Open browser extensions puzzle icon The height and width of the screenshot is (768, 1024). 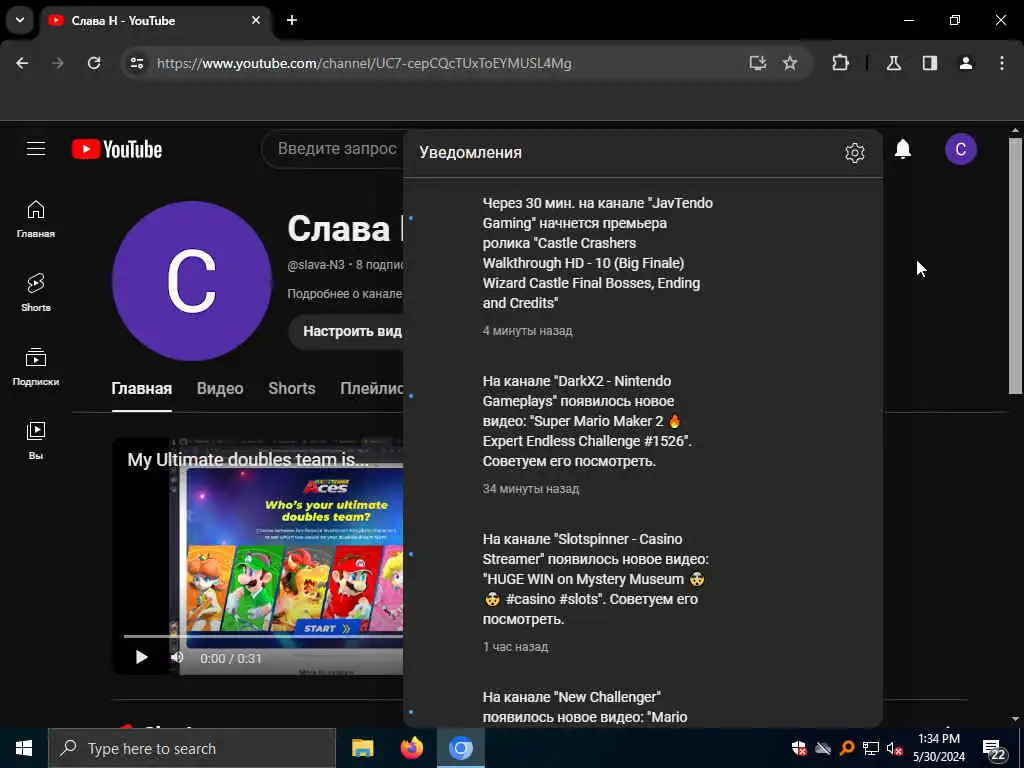pyautogui.click(x=840, y=63)
